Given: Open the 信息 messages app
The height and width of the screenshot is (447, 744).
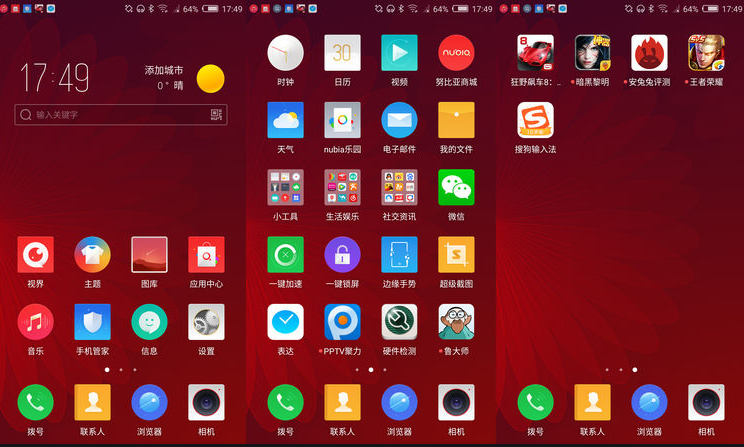Looking at the screenshot, I should [149, 322].
